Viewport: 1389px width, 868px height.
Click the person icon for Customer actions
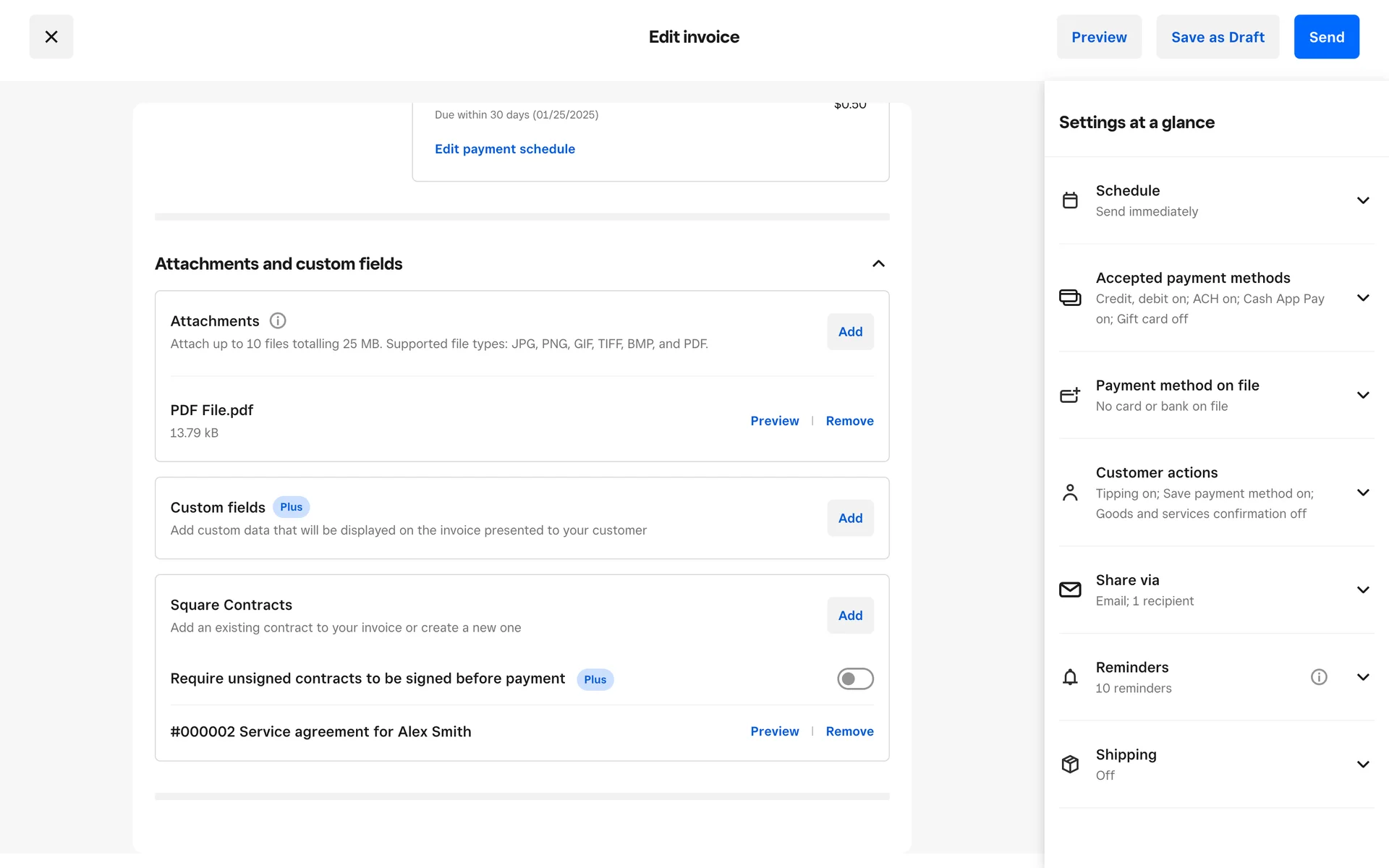coord(1070,493)
